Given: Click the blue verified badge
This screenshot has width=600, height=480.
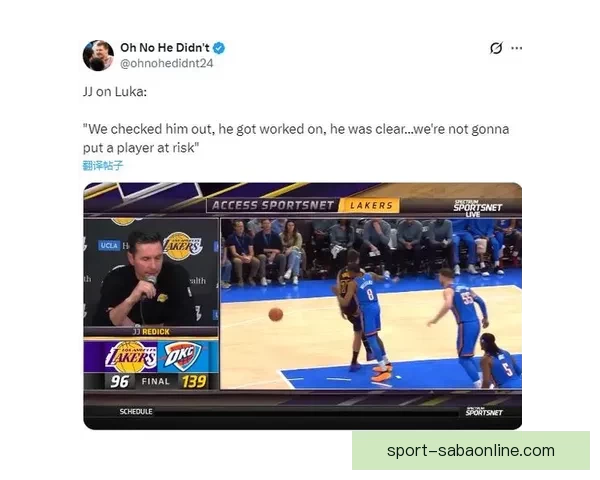Looking at the screenshot, I should 219,48.
